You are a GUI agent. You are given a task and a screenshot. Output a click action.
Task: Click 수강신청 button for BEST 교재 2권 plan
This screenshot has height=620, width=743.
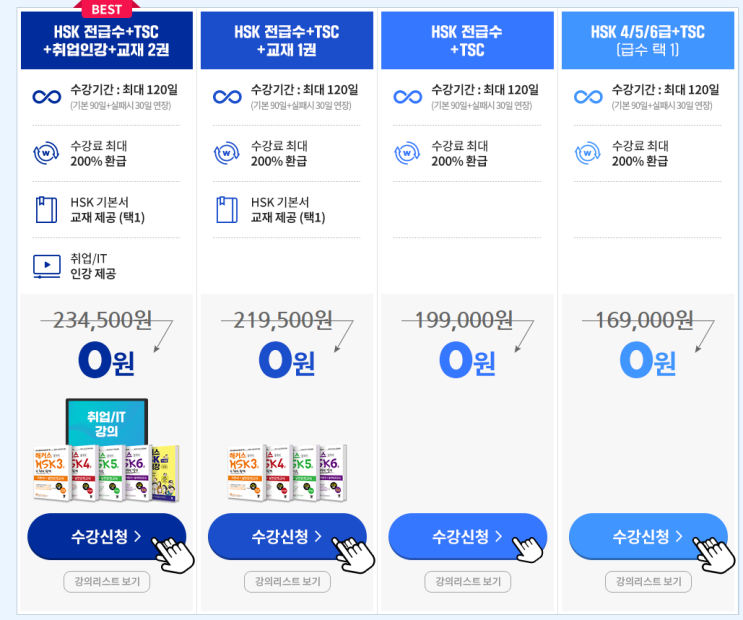click(x=106, y=537)
